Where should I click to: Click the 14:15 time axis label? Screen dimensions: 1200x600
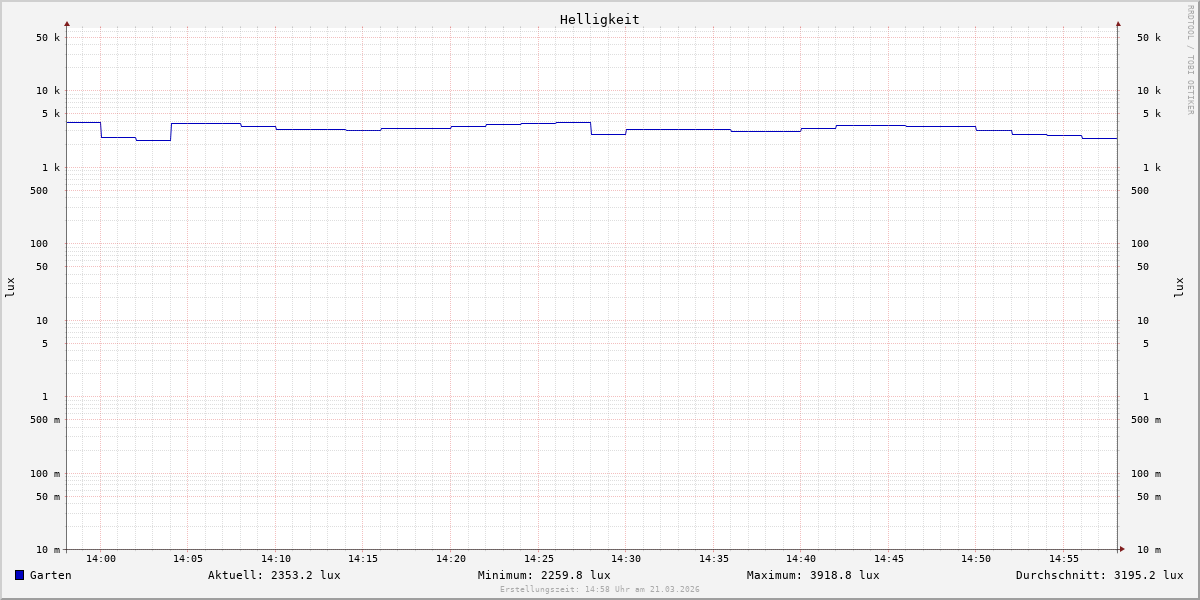(x=363, y=559)
